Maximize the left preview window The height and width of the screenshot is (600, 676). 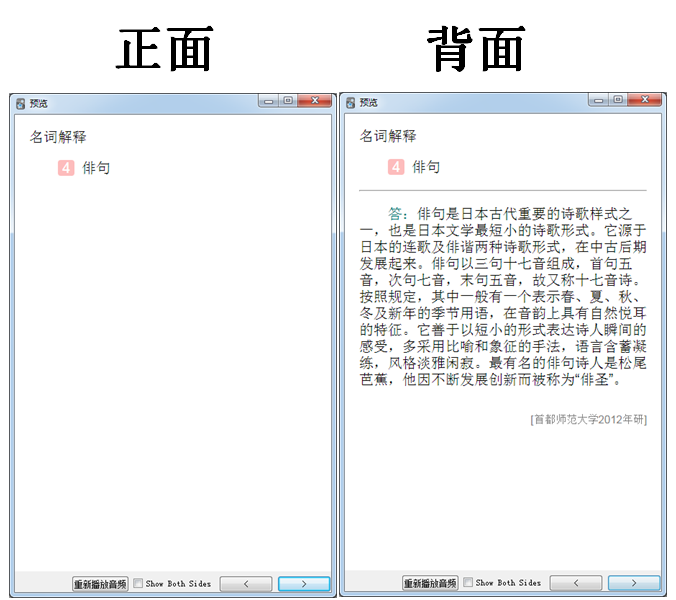point(288,101)
